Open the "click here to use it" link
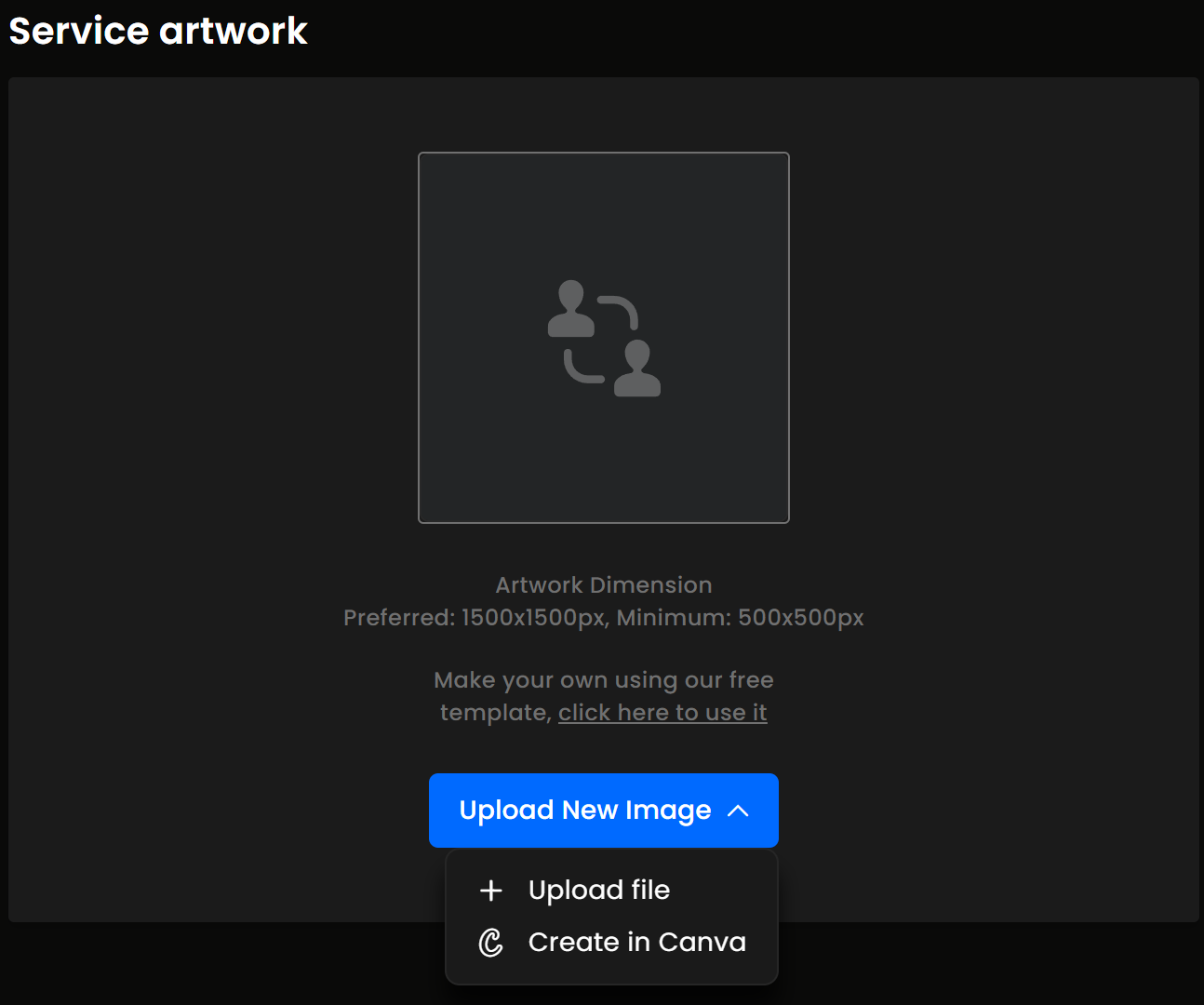Image resolution: width=1204 pixels, height=1005 pixels. tap(662, 713)
